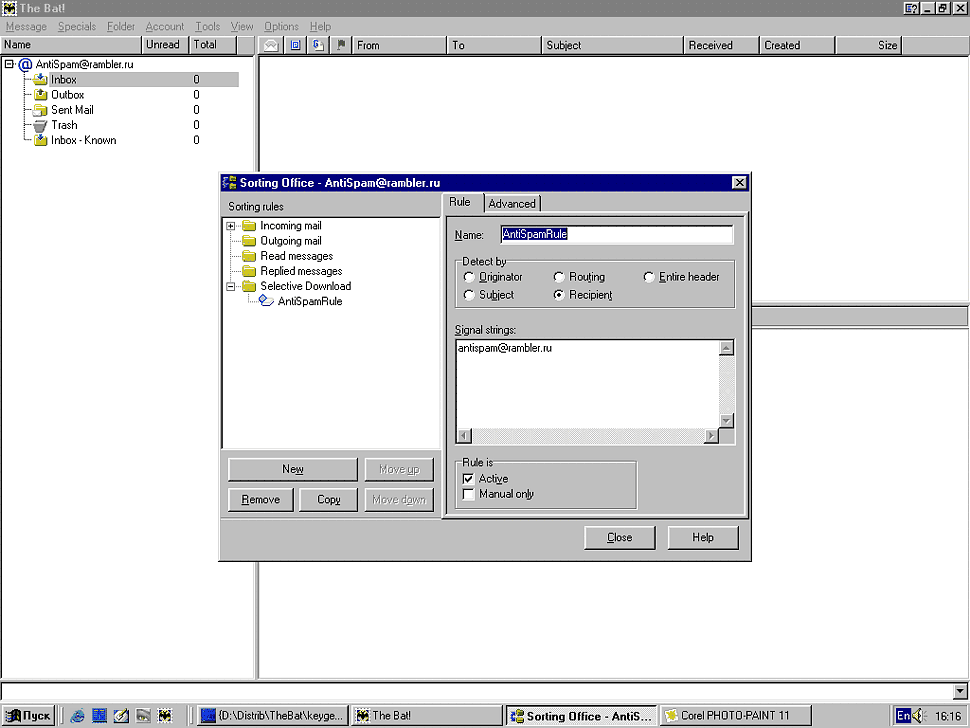
Task: Click the Close button in Sorting Office
Action: pos(619,537)
